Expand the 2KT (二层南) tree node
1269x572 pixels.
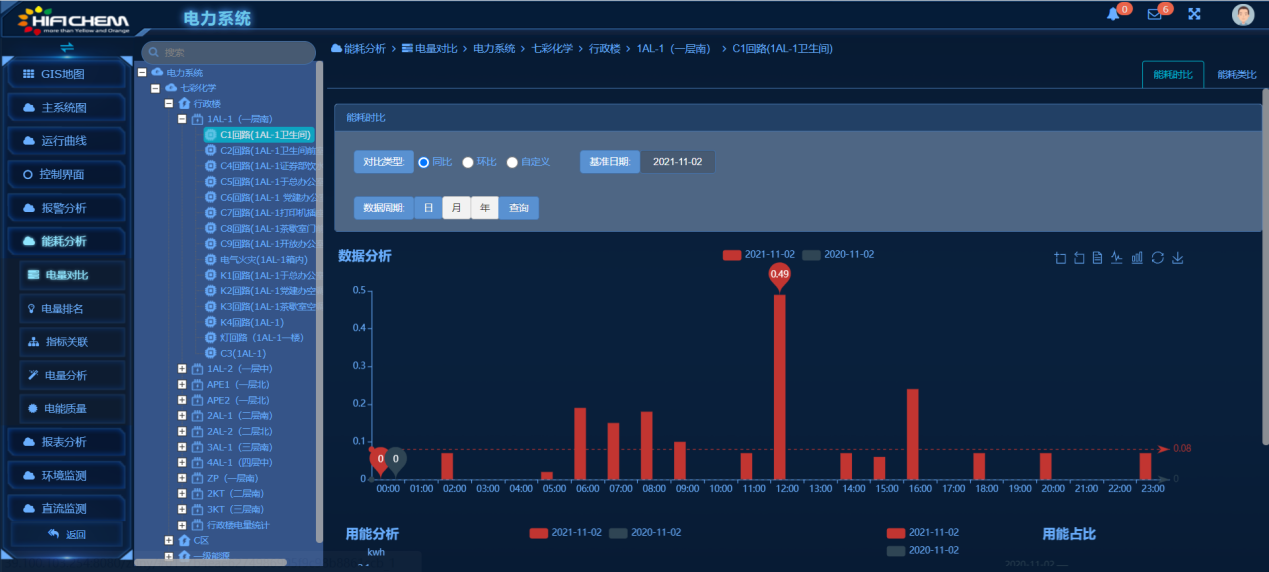click(182, 494)
